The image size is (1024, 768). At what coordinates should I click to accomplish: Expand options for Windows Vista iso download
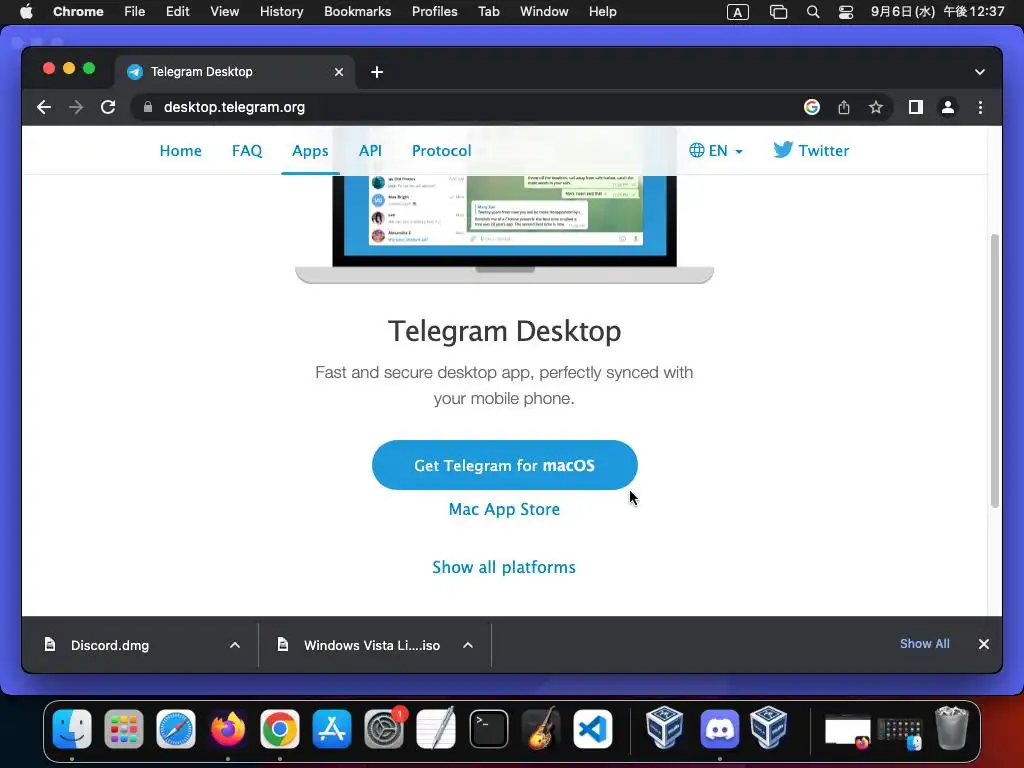click(468, 645)
